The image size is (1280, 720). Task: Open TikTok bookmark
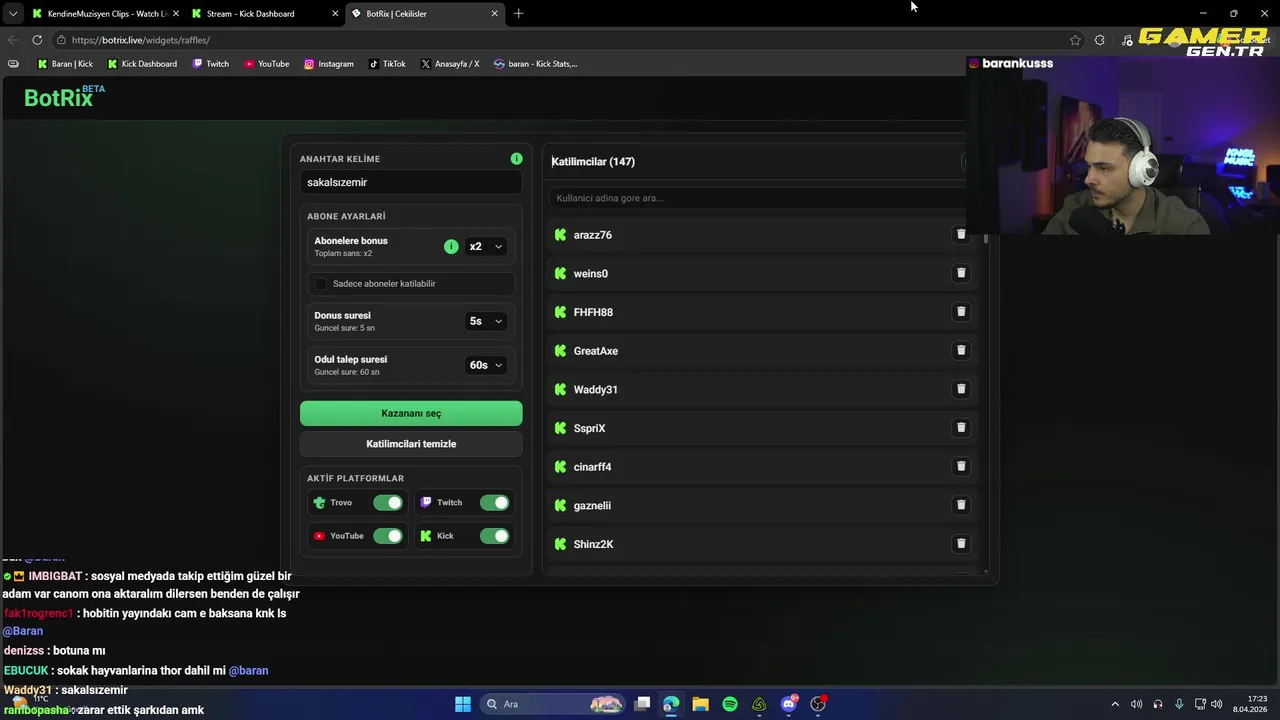(x=387, y=64)
